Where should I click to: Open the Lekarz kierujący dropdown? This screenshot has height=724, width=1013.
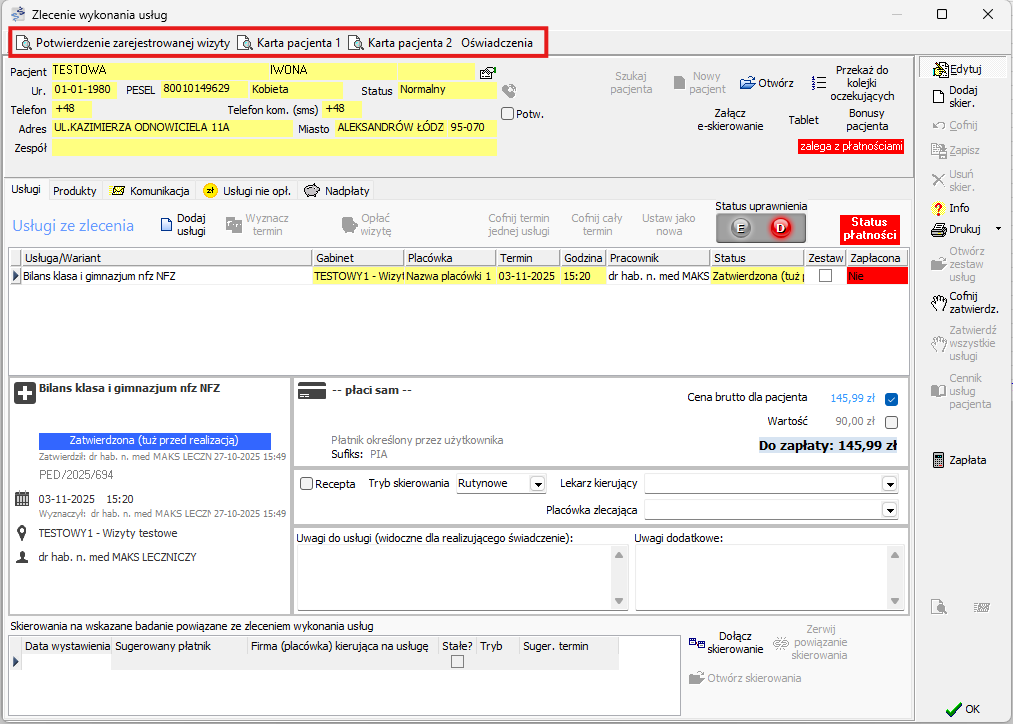pos(890,484)
